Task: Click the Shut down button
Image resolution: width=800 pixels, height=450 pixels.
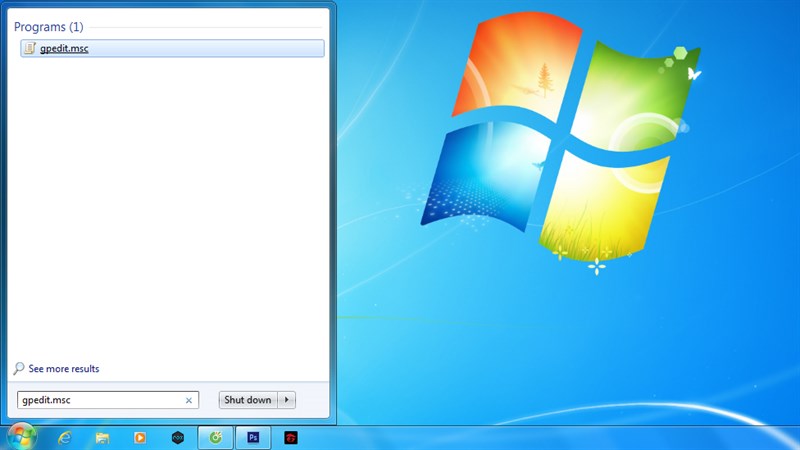Action: (x=248, y=400)
